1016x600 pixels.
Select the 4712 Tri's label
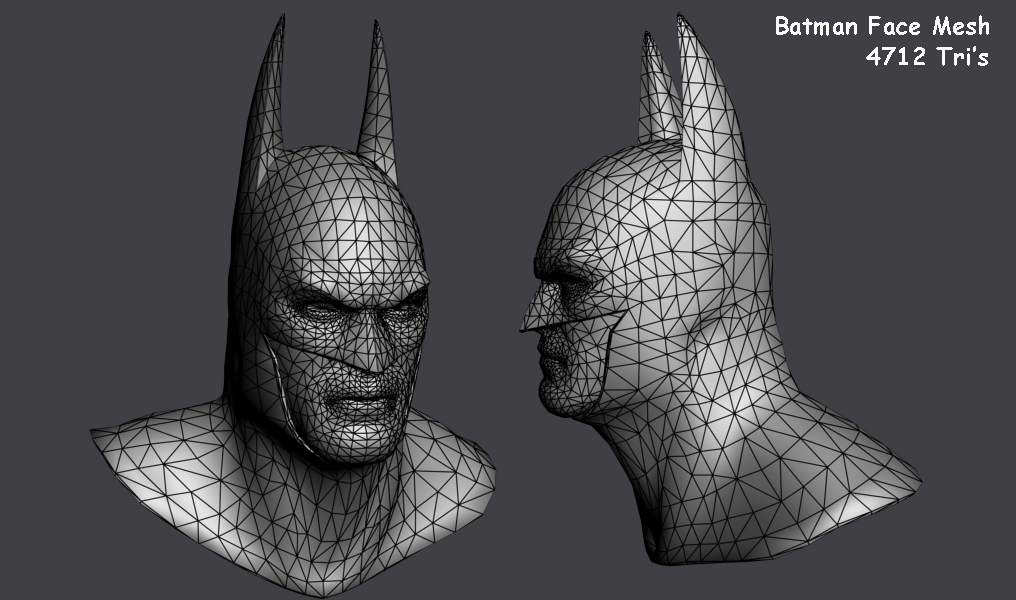pyautogui.click(x=925, y=57)
